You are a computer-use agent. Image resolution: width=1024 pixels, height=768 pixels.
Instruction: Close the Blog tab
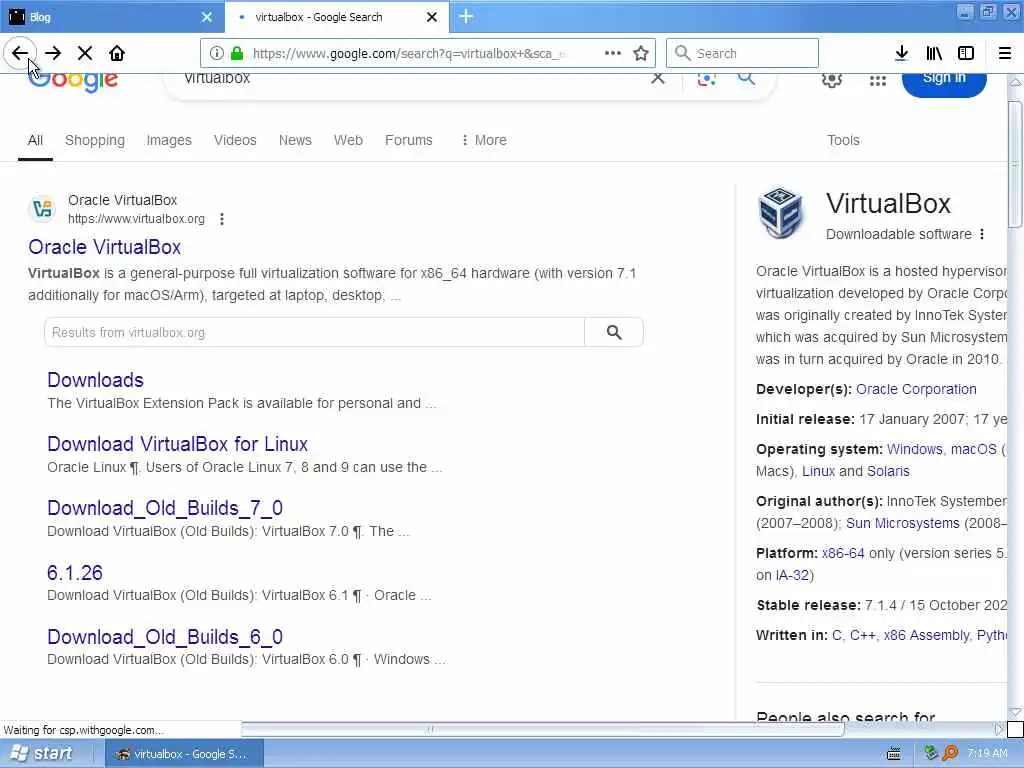[x=206, y=17]
